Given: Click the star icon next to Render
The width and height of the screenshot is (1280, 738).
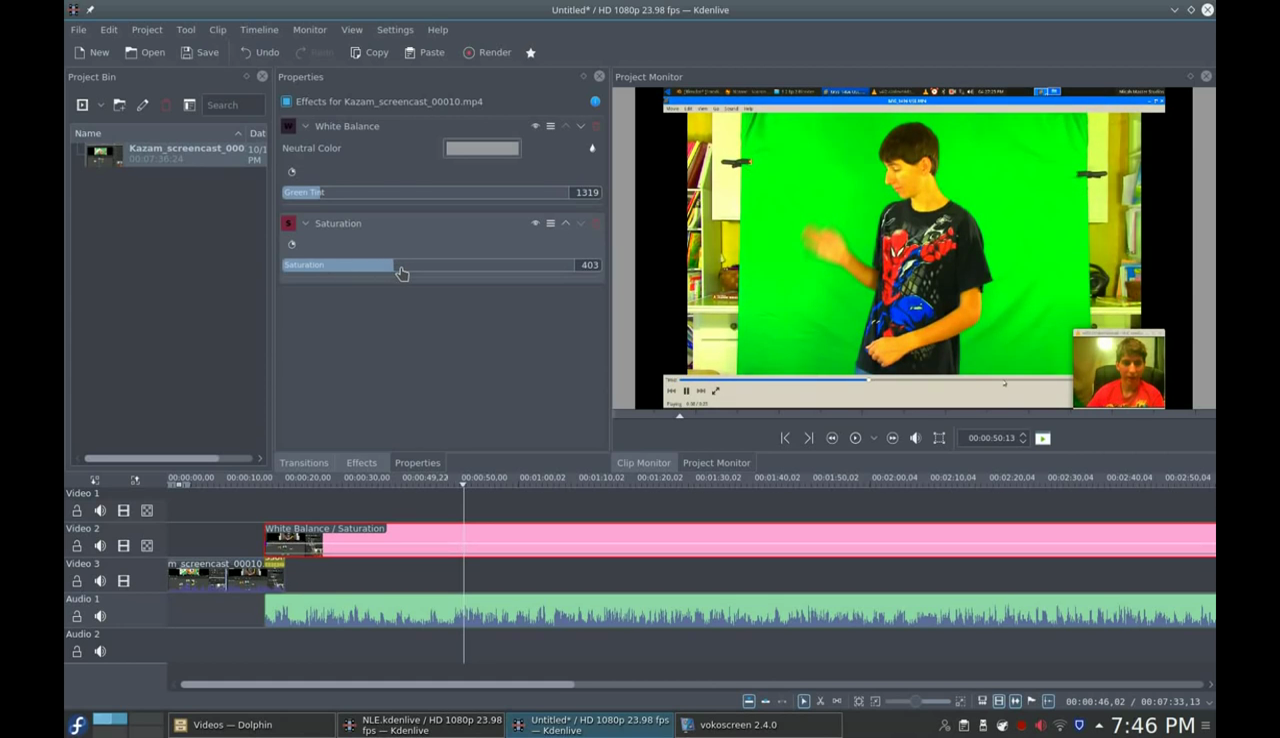Looking at the screenshot, I should click(x=531, y=53).
